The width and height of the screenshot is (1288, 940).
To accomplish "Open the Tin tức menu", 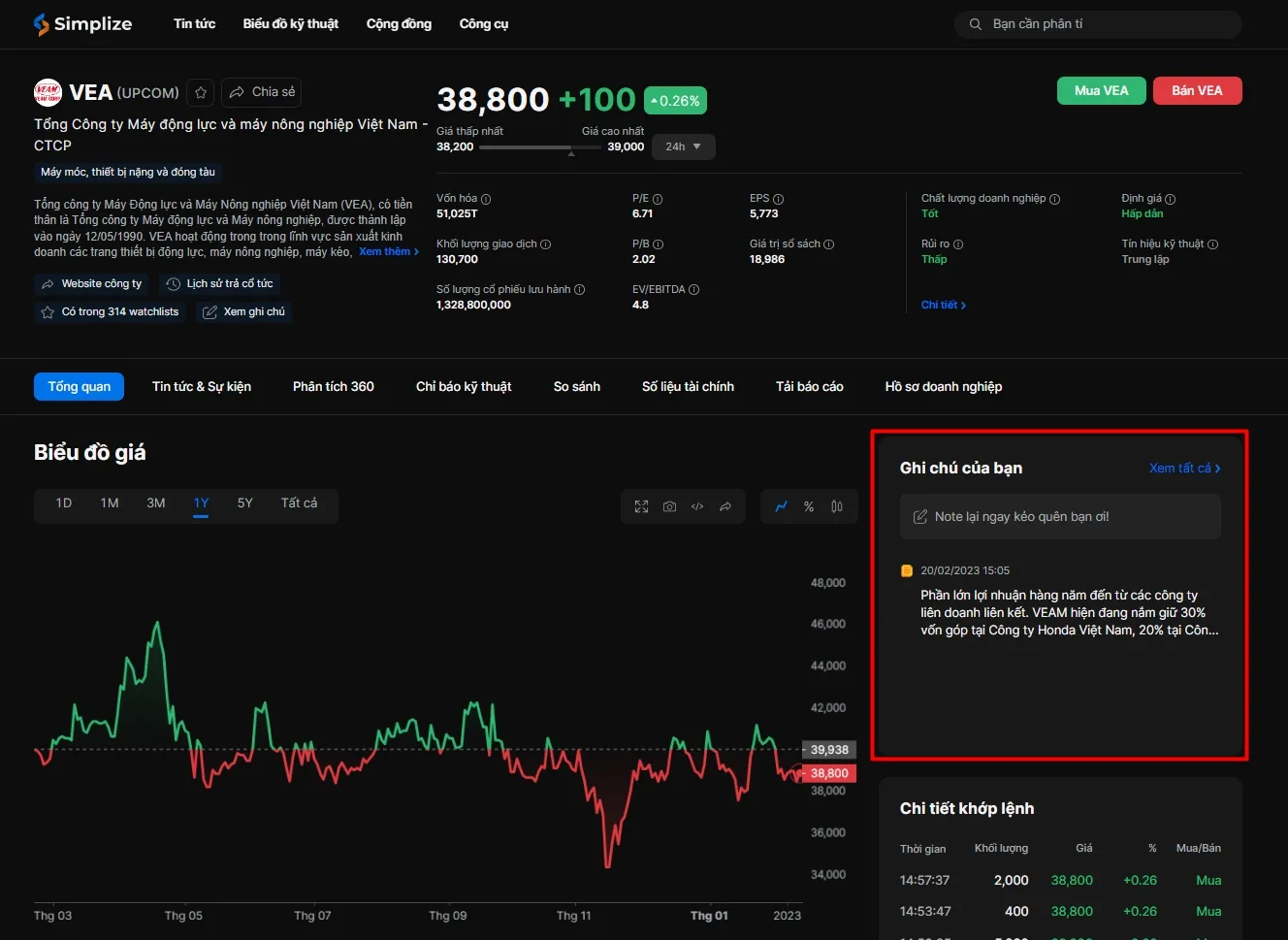I will [x=194, y=24].
